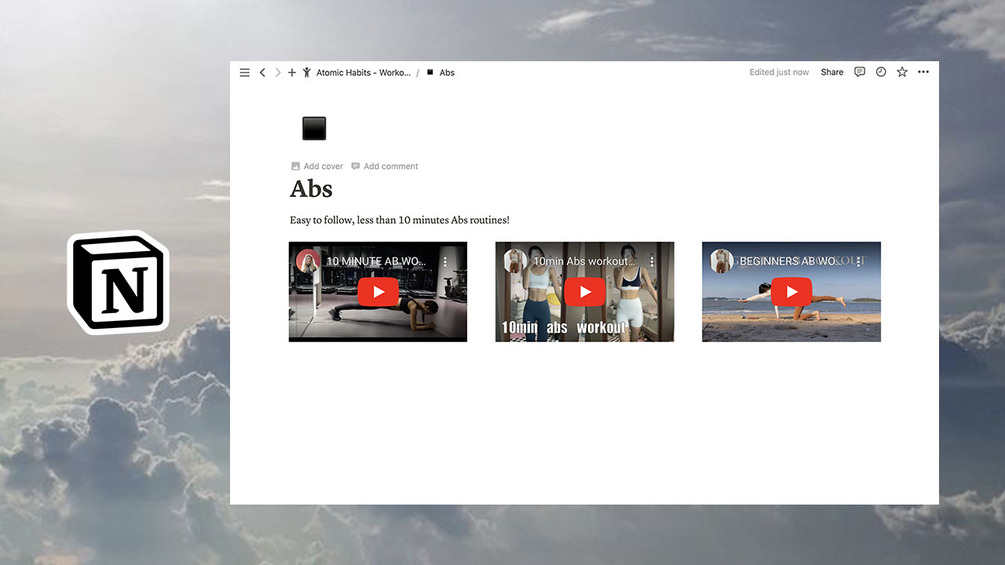Image resolution: width=1005 pixels, height=565 pixels.
Task: Go forward with the right arrow
Action: tap(278, 72)
